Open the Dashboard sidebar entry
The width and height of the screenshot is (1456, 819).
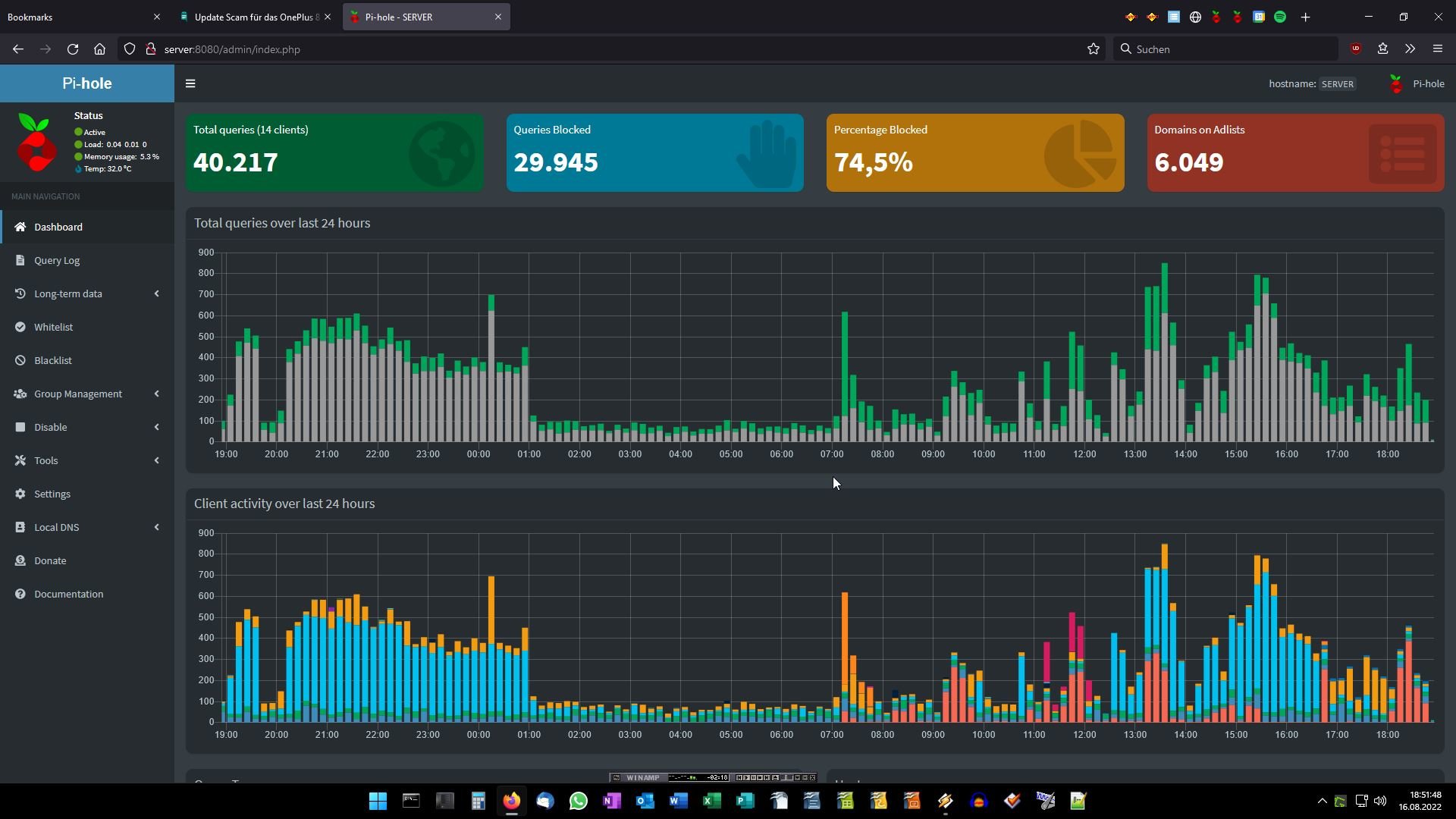pos(87,227)
